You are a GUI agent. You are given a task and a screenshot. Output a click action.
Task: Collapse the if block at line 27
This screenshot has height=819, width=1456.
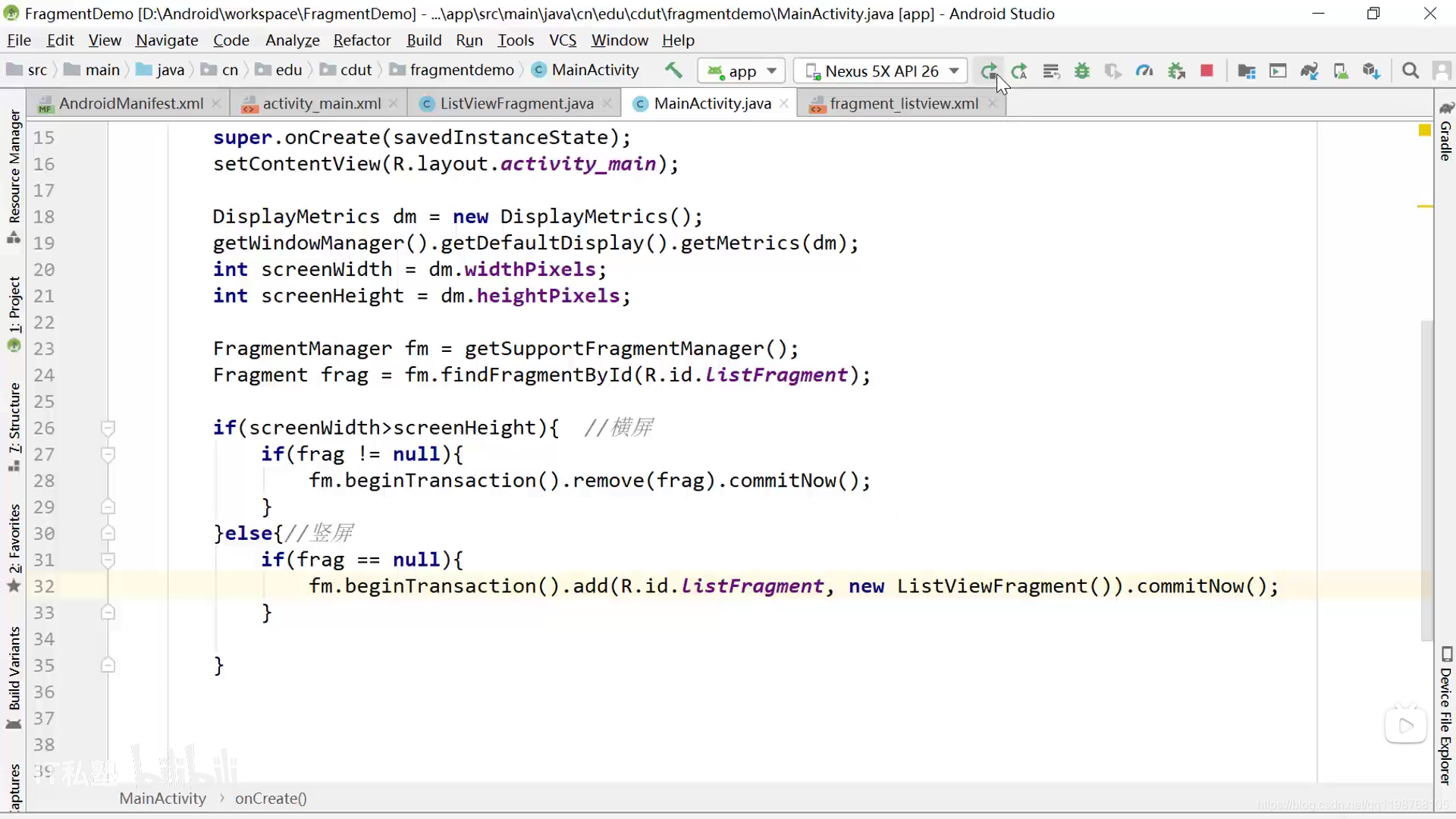pos(108,455)
